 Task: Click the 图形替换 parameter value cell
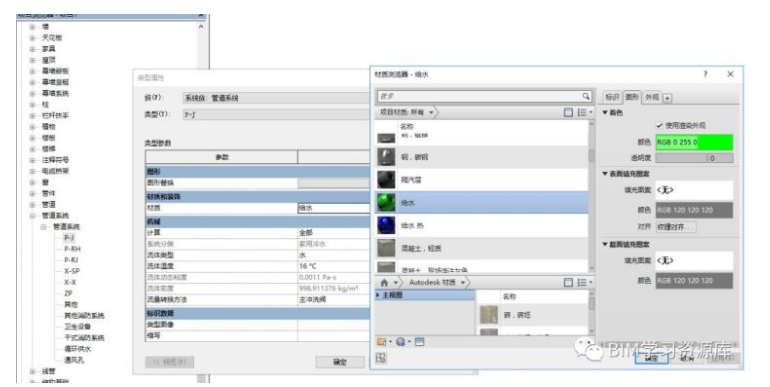pyautogui.click(x=333, y=183)
